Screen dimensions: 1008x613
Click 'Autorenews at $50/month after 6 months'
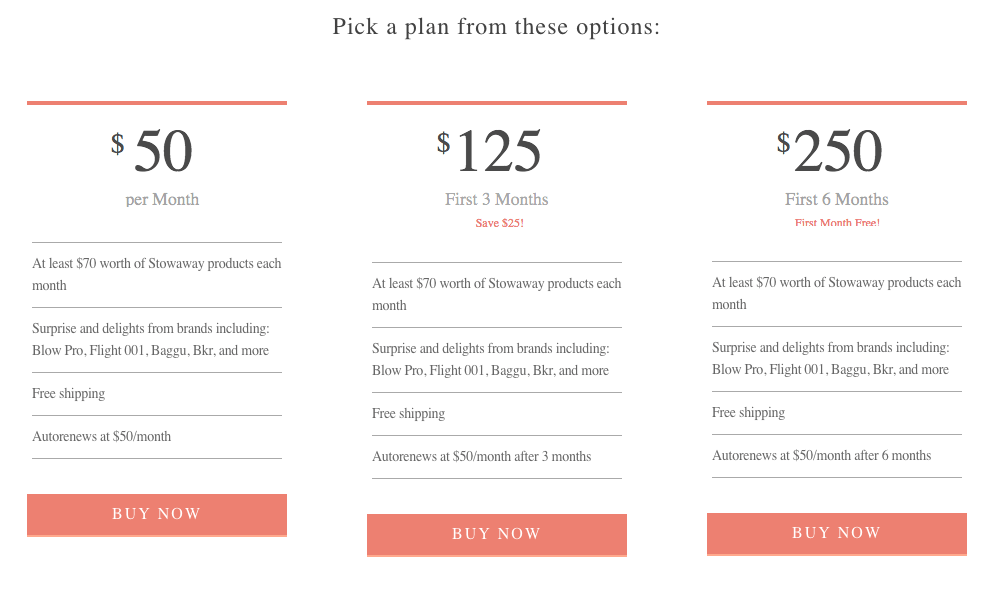pyautogui.click(x=822, y=455)
